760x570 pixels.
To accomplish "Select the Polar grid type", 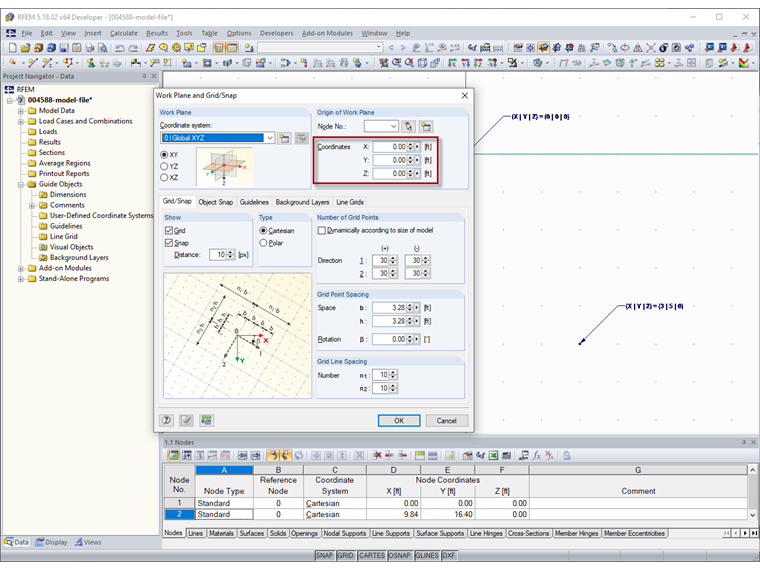I will coord(263,243).
